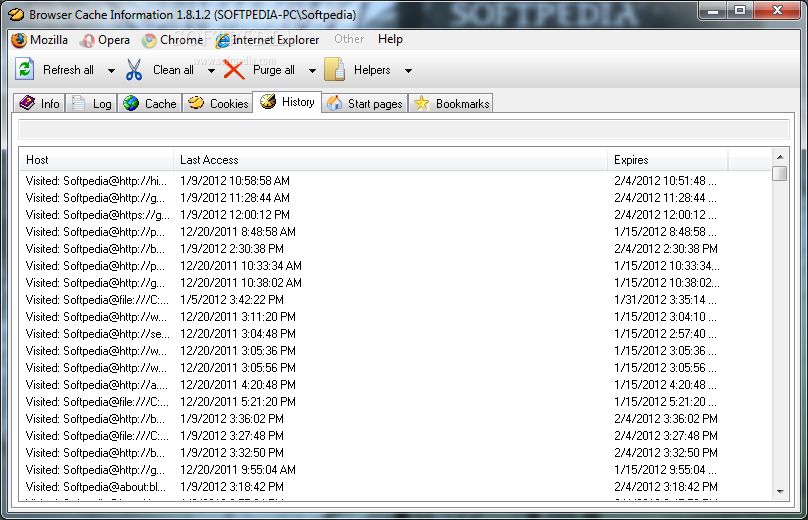Viewport: 808px width, 520px height.
Task: Expand the Helpers dropdown arrow
Action: tap(408, 71)
